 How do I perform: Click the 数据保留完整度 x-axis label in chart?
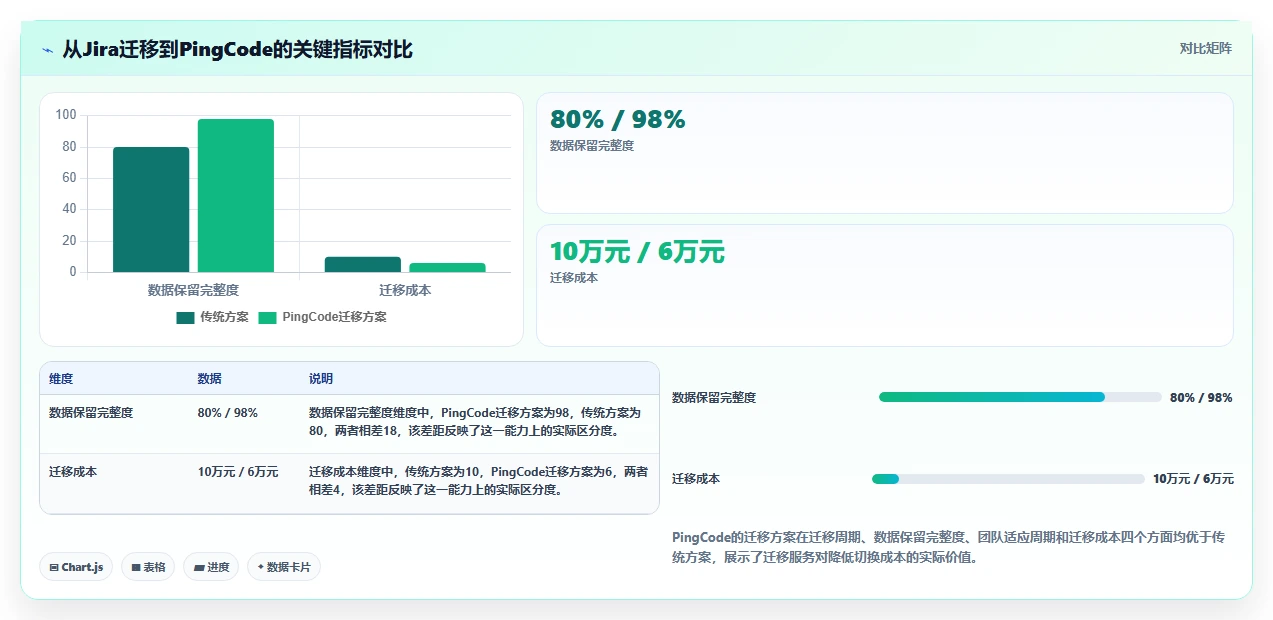(193, 290)
